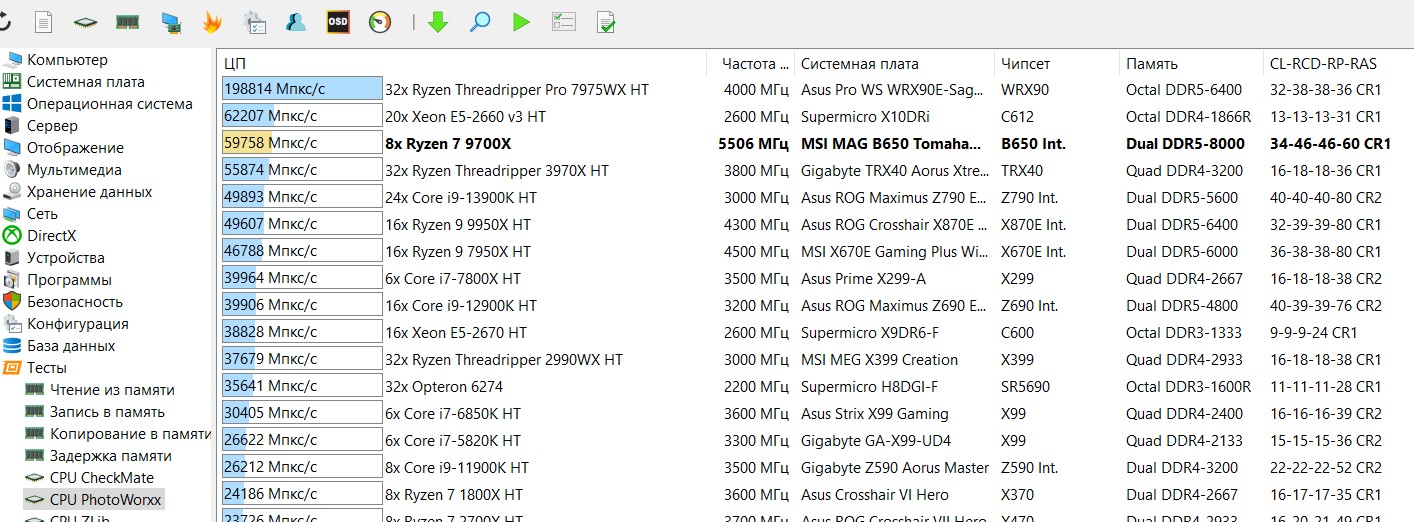Click the green download arrow icon
The width and height of the screenshot is (1414, 522).
point(437,21)
